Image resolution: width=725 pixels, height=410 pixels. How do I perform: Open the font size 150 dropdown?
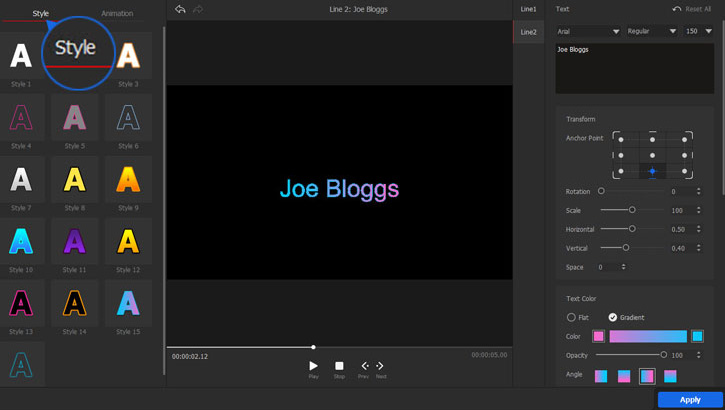(699, 31)
